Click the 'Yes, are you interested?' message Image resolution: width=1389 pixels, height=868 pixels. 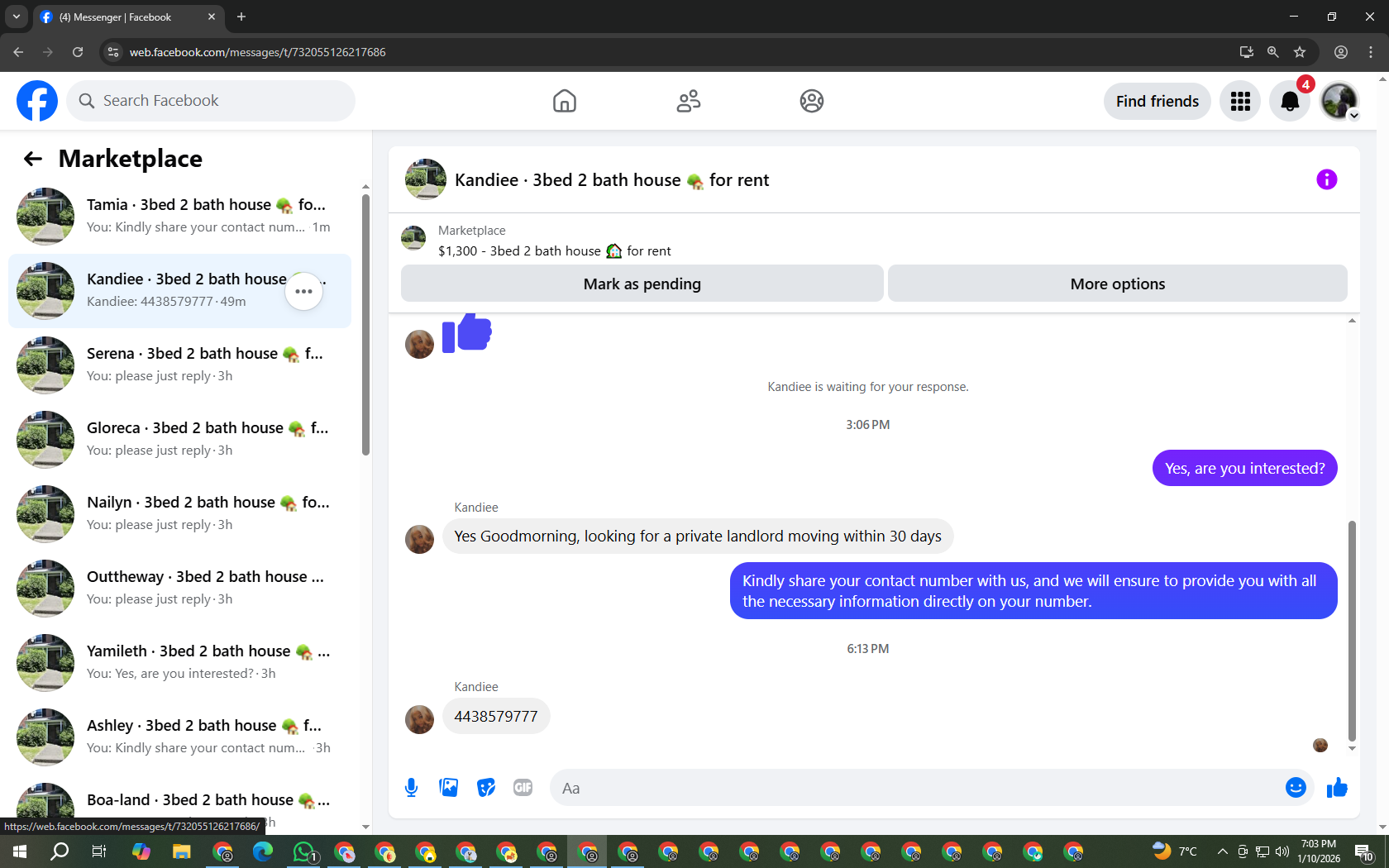pyautogui.click(x=1244, y=468)
